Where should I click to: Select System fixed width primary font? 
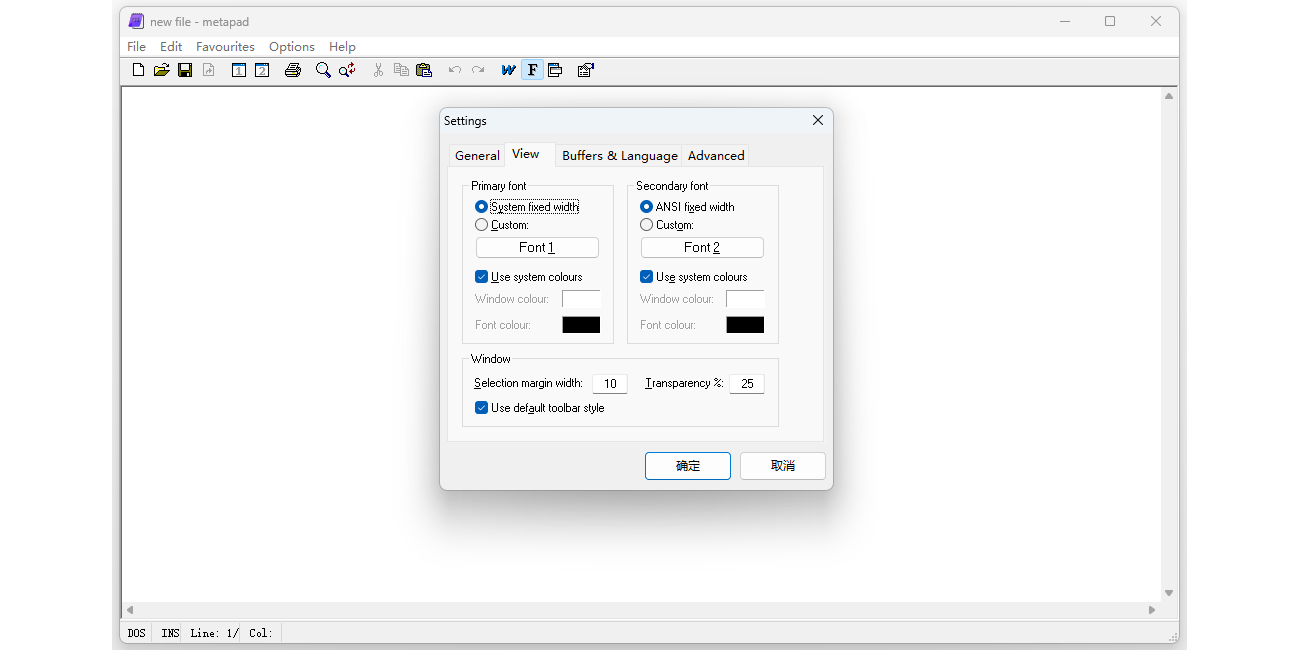[x=527, y=207]
